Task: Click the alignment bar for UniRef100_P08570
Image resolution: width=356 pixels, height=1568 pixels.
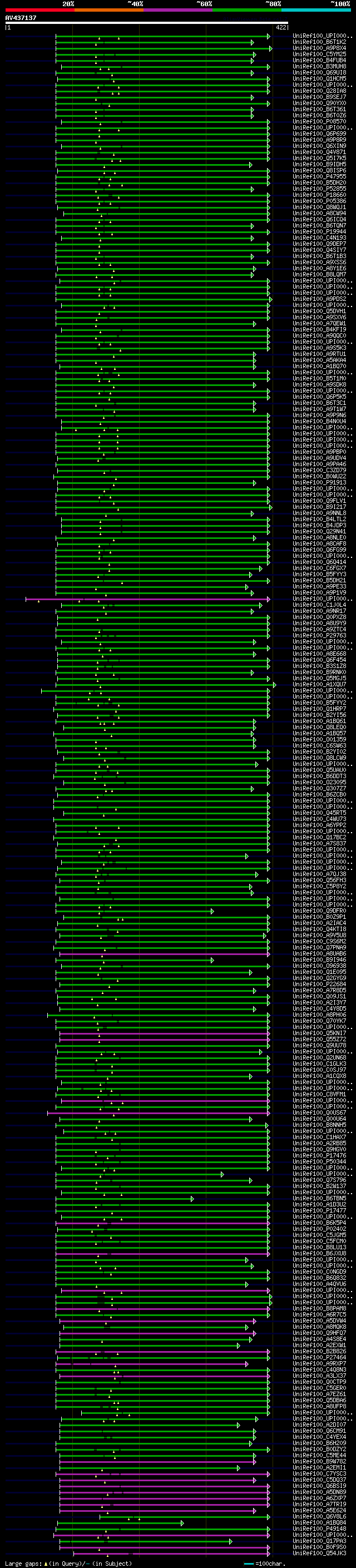Action: tap(165, 122)
